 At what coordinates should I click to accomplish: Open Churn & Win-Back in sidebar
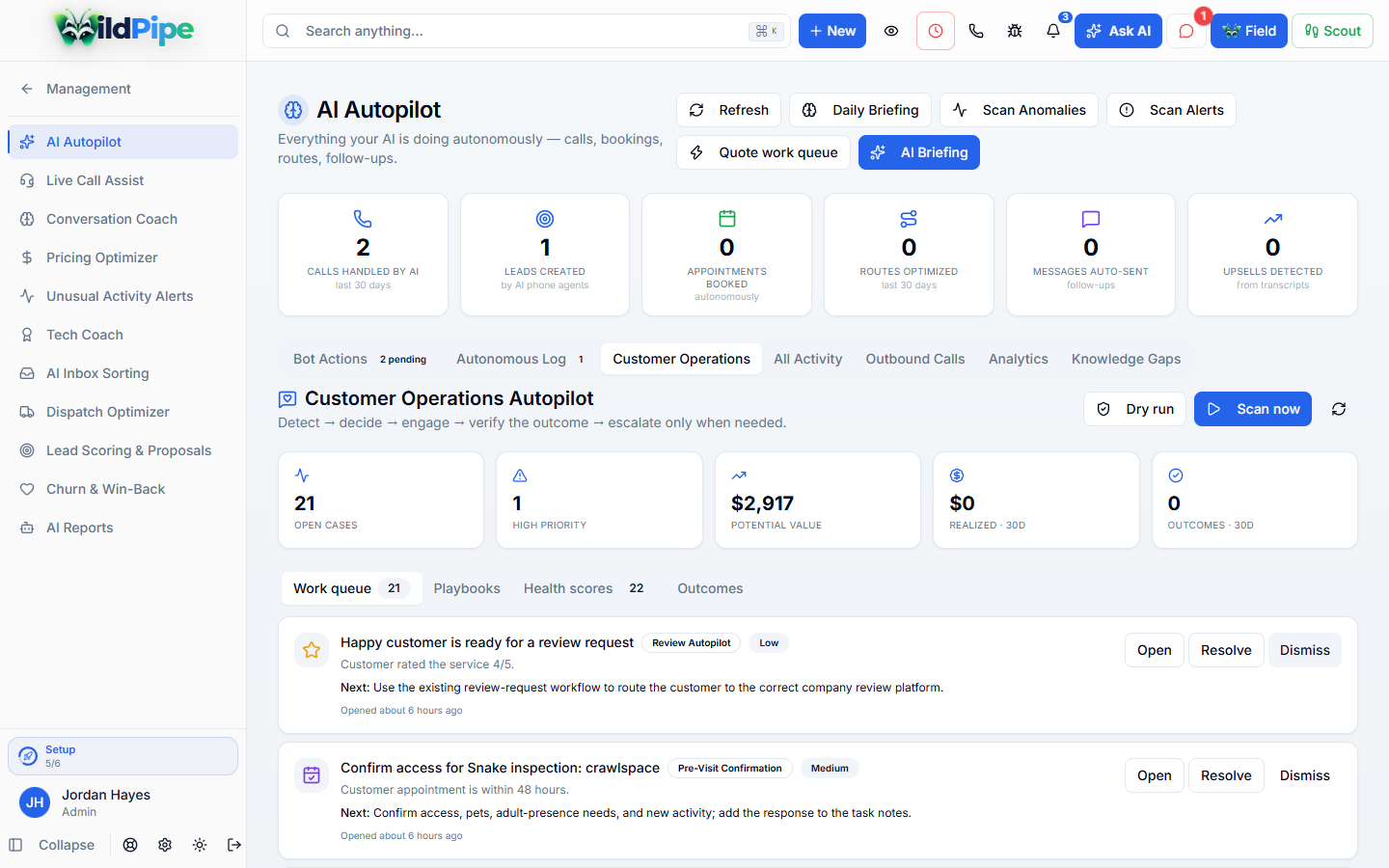tap(123, 489)
